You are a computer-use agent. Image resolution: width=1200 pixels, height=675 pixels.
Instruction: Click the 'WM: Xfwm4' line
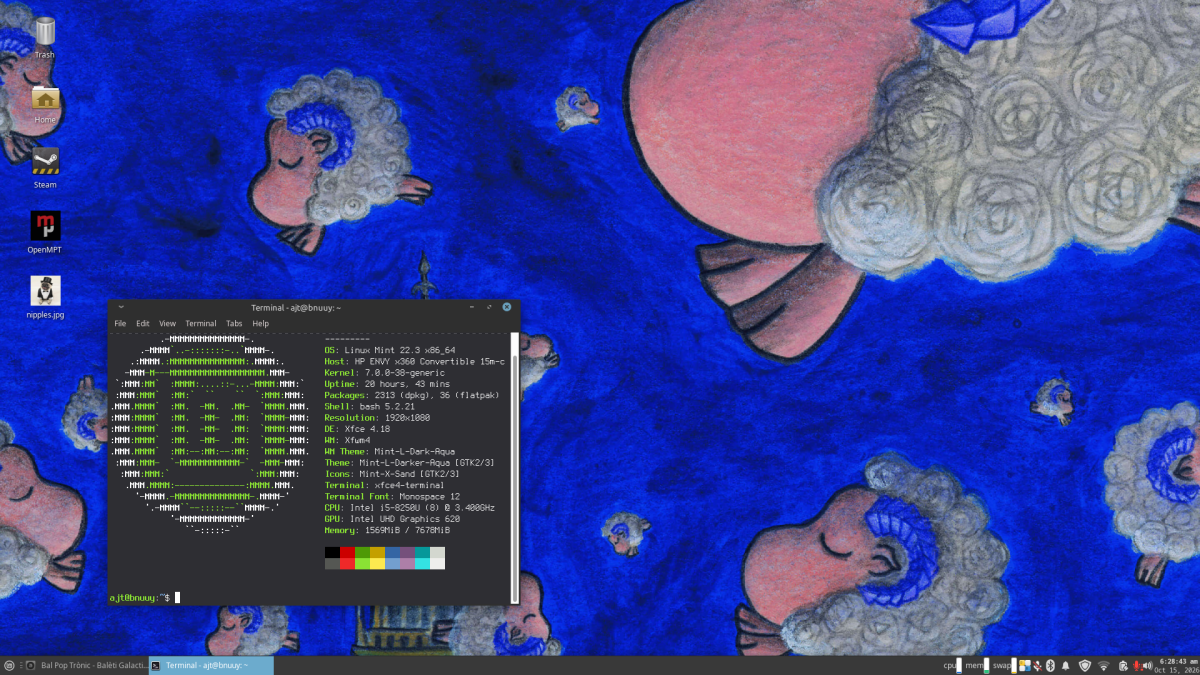click(347, 439)
